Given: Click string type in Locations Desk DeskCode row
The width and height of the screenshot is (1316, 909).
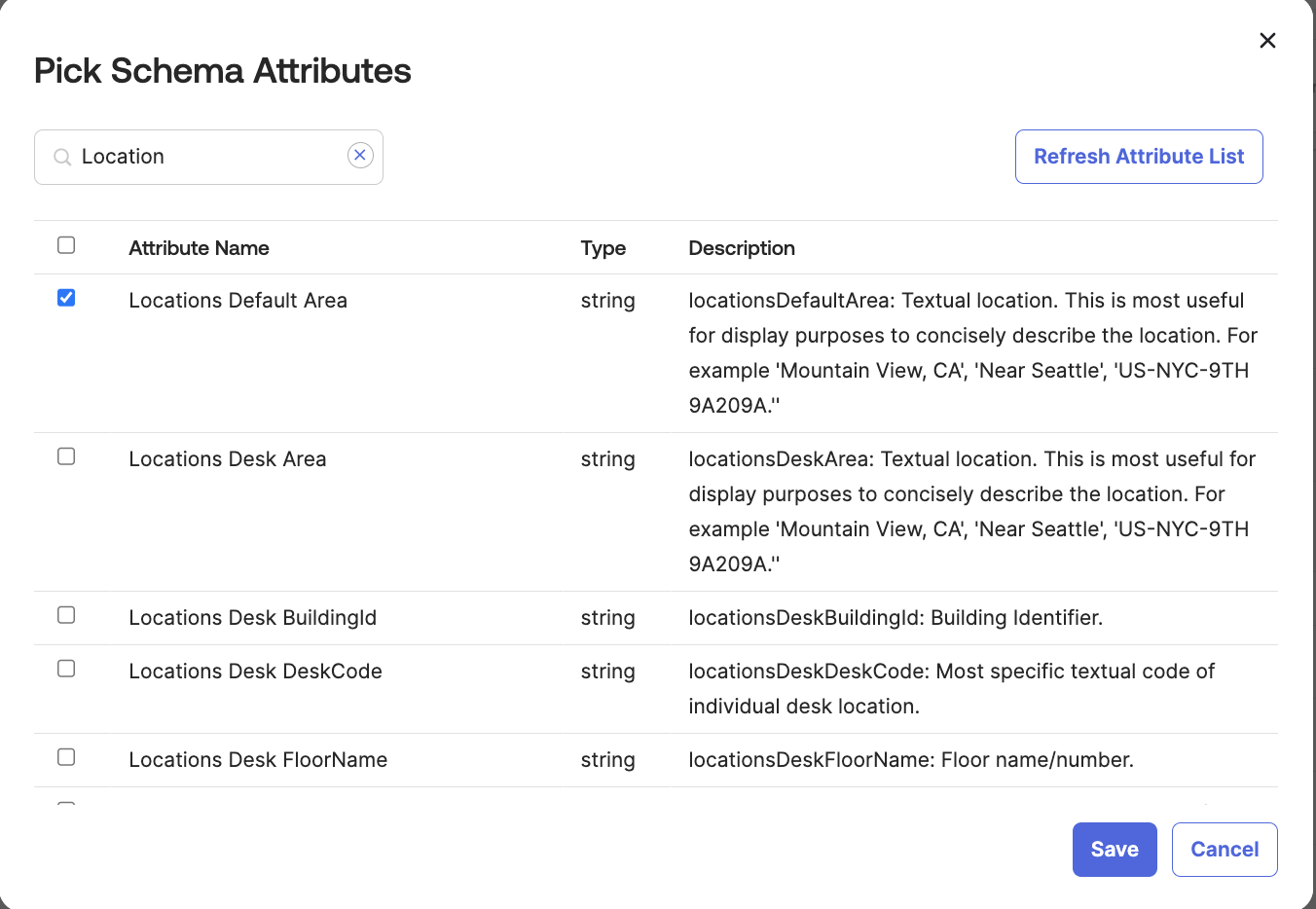Looking at the screenshot, I should (x=607, y=672).
